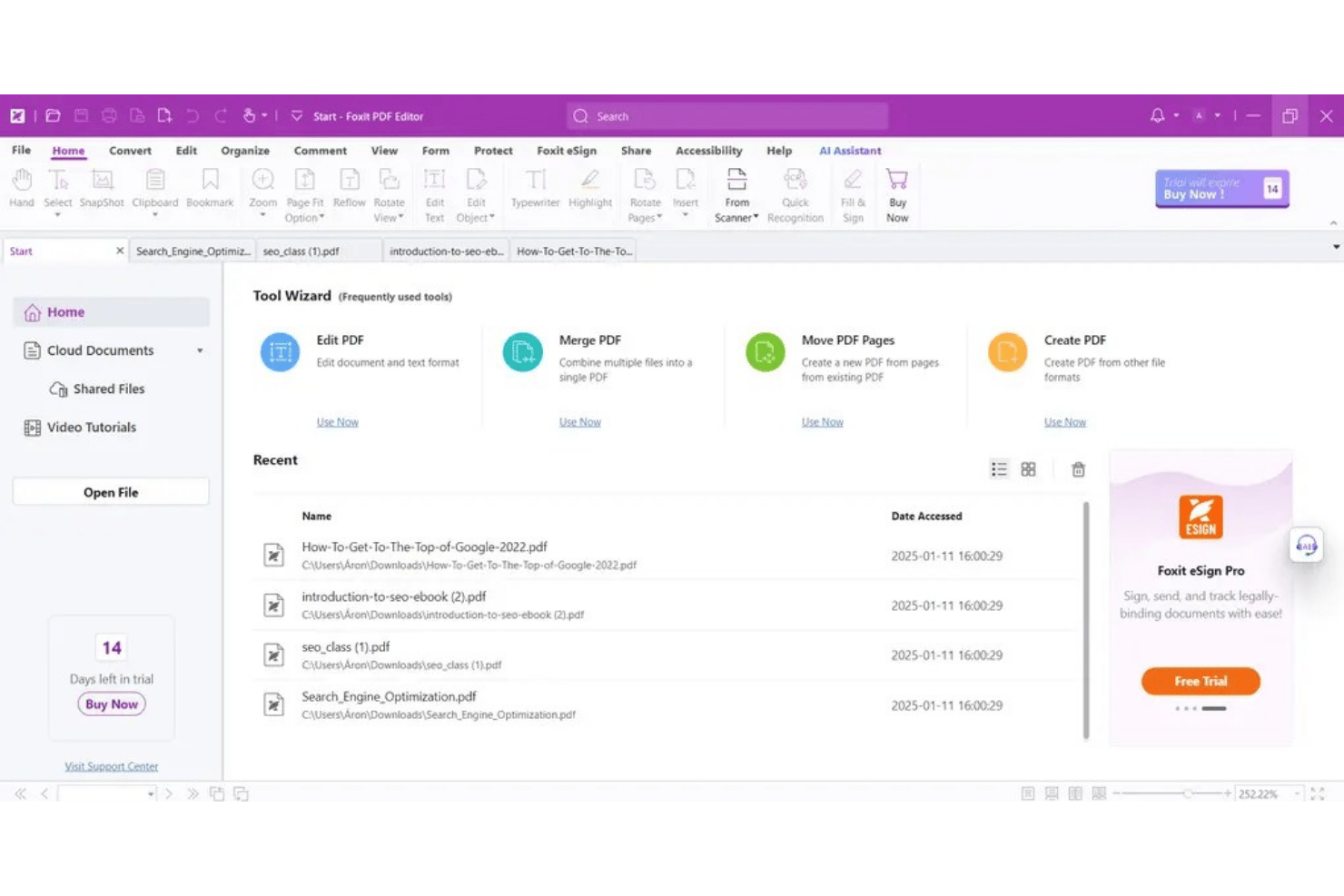Screen dimensions: 1344x896
Task: Open the Visit Support Center link
Action: pyautogui.click(x=111, y=767)
